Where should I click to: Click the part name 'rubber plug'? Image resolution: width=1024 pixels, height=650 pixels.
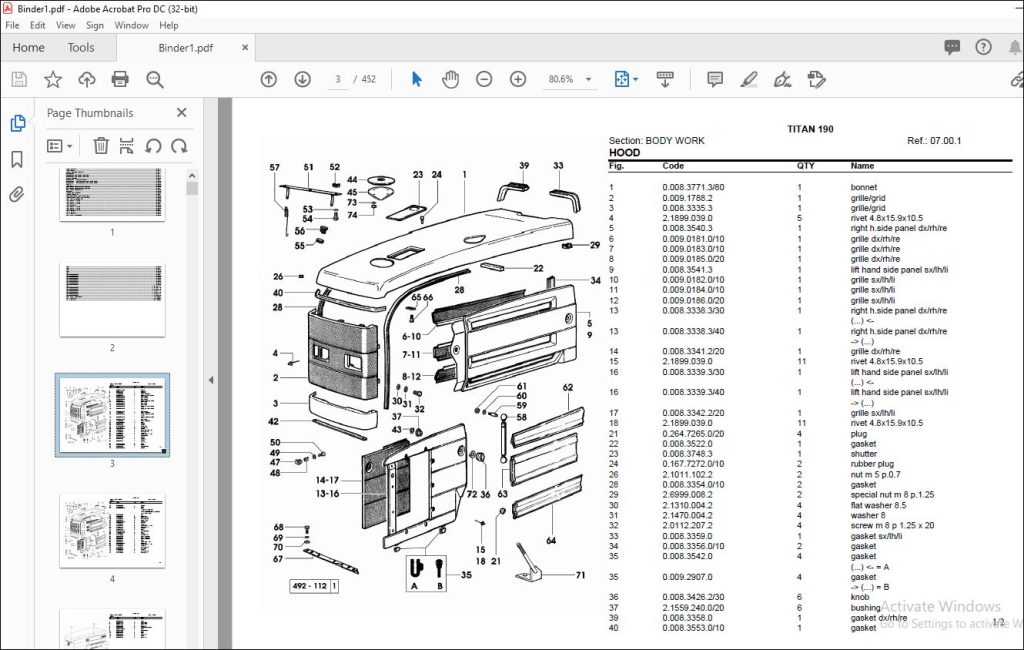pyautogui.click(x=872, y=464)
